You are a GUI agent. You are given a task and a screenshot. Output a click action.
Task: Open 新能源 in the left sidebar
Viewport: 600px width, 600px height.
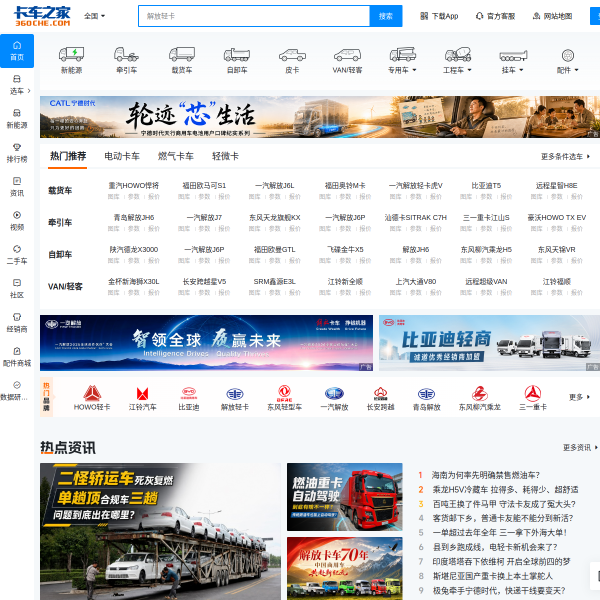pos(17,119)
